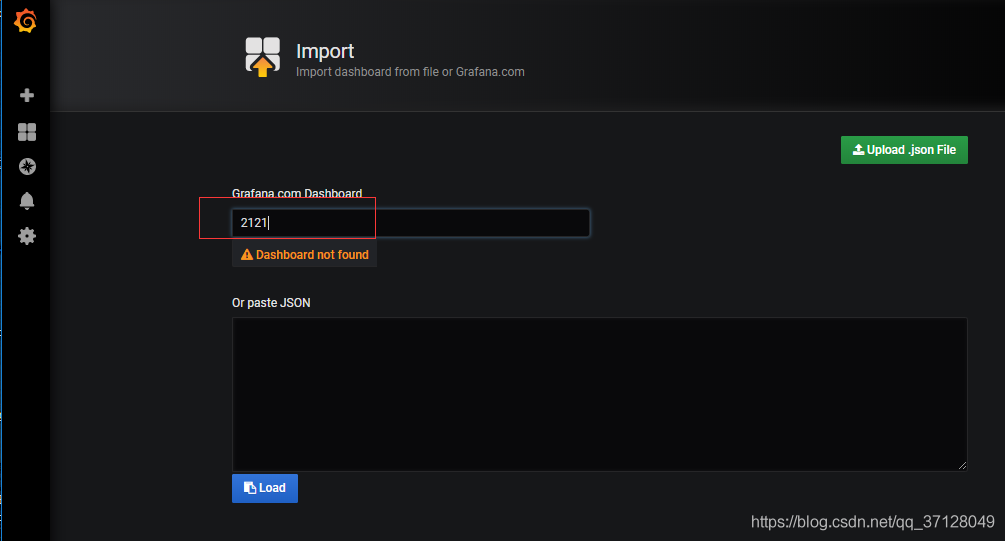Screen dimensions: 1005x541
Task: Click the Create plus icon in sidebar
Action: 27,96
